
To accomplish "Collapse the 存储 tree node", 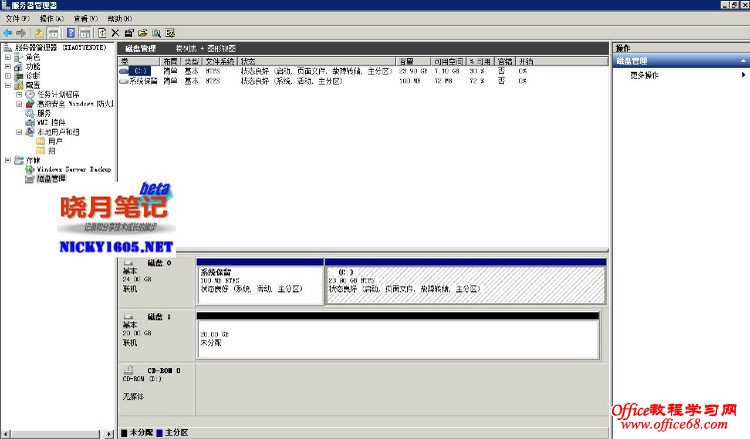I will [8, 160].
